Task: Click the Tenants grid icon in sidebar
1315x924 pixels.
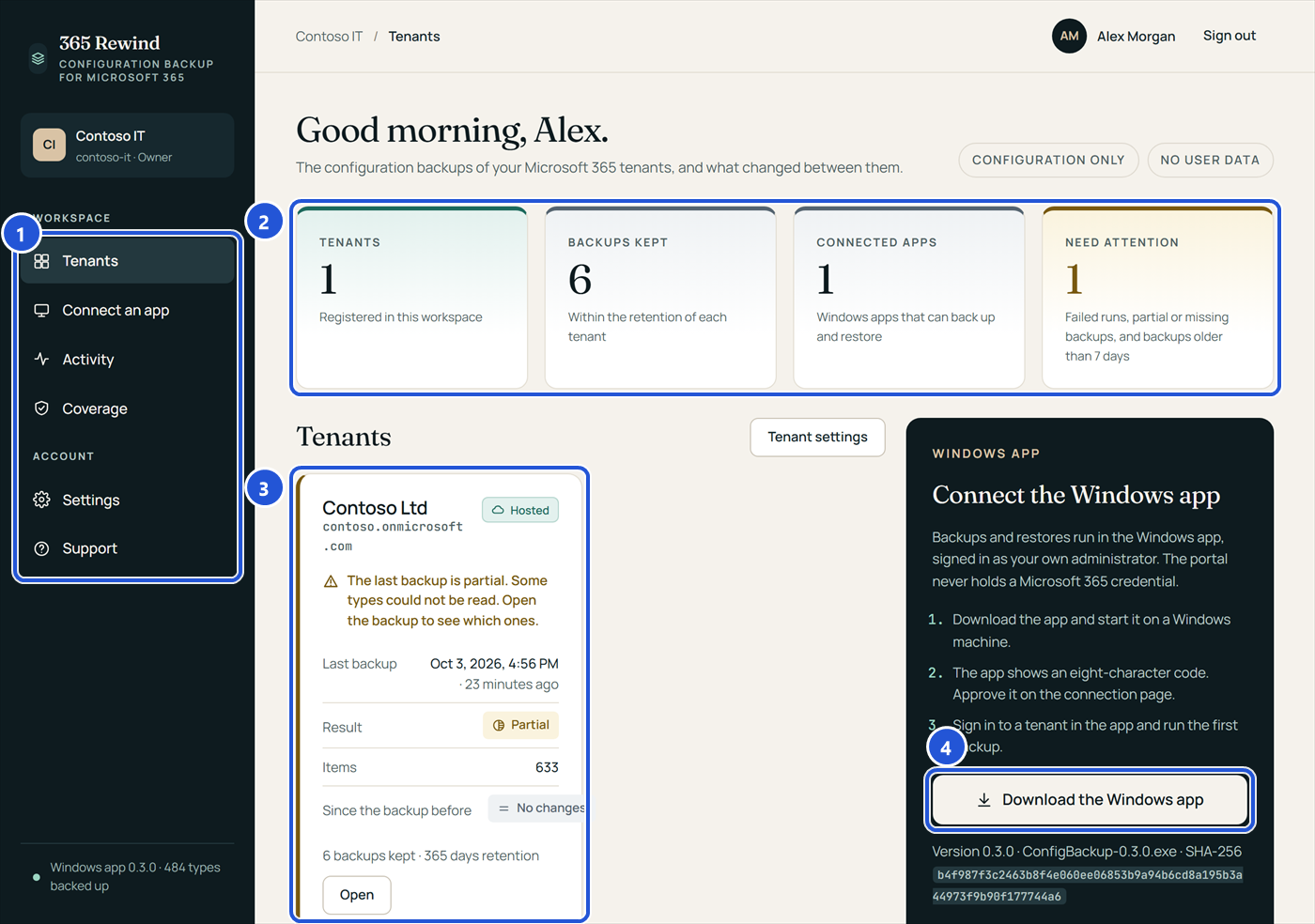Action: tap(41, 261)
